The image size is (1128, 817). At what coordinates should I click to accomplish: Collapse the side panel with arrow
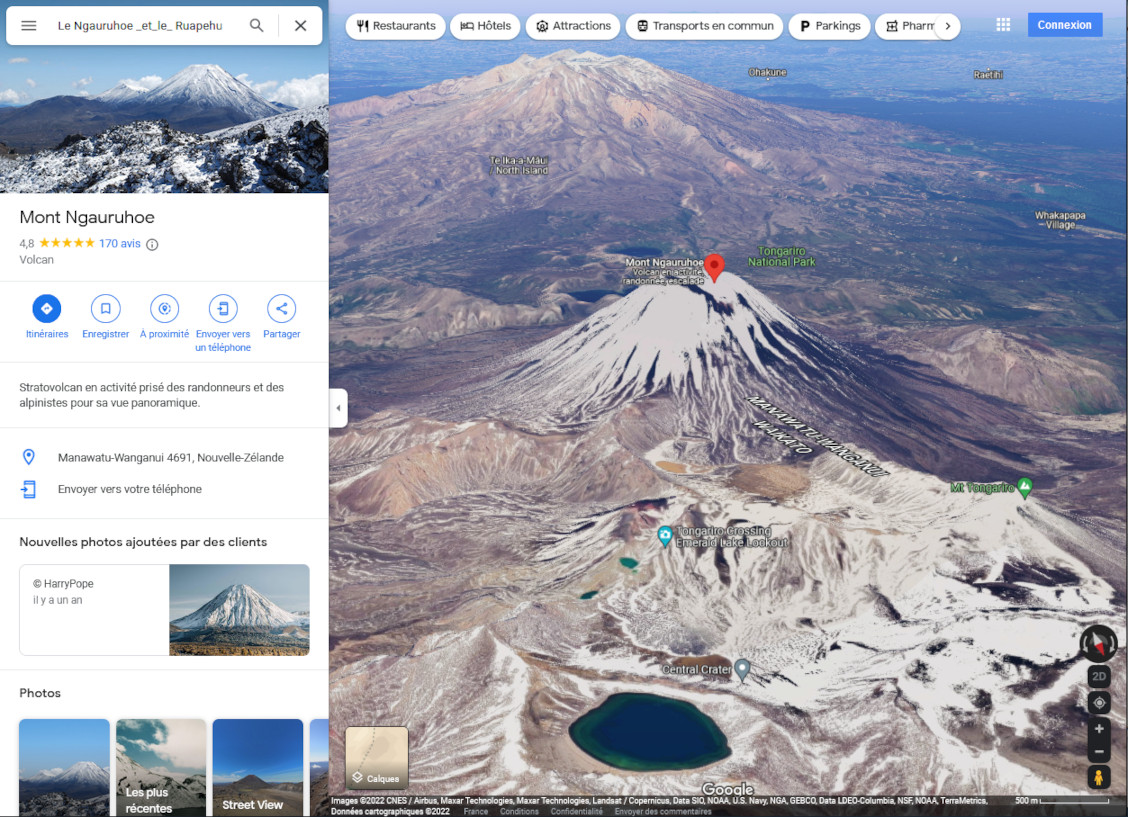pyautogui.click(x=338, y=408)
